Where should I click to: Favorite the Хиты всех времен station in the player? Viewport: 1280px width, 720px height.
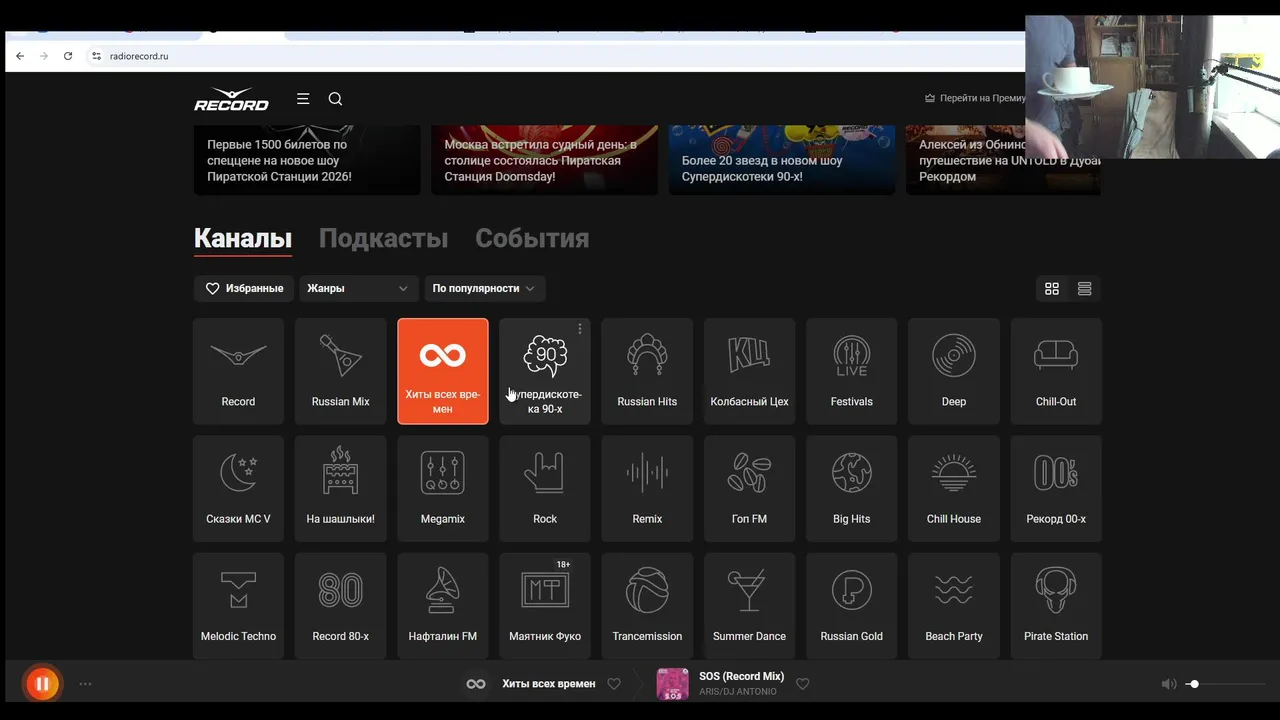coord(614,684)
